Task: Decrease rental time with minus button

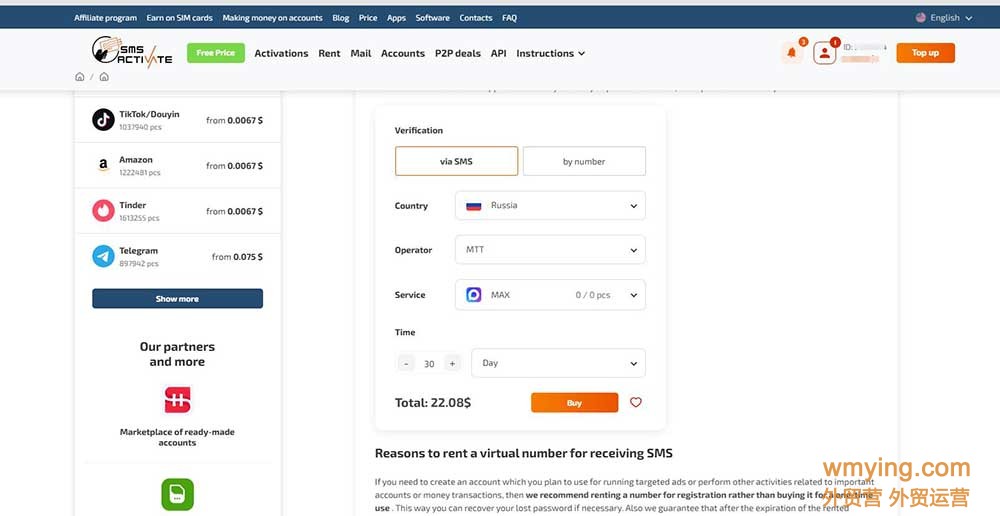Action: point(406,364)
